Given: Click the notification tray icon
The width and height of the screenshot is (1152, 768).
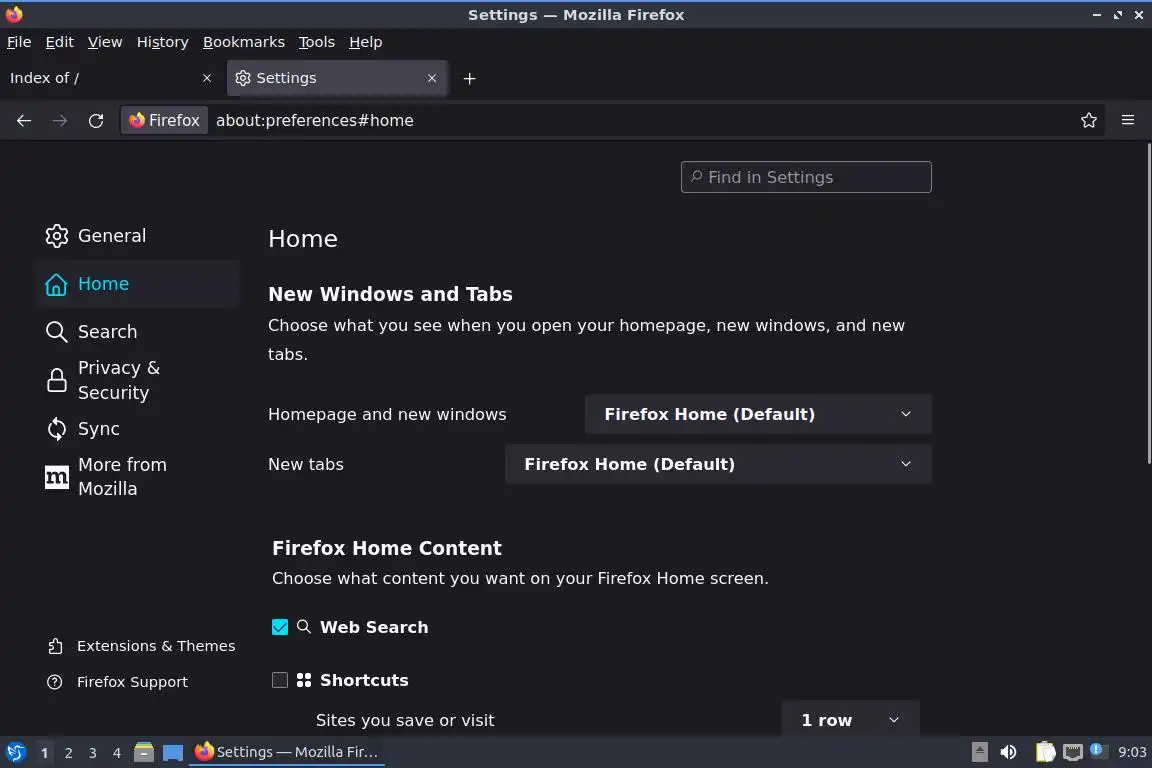Looking at the screenshot, I should [x=1097, y=750].
